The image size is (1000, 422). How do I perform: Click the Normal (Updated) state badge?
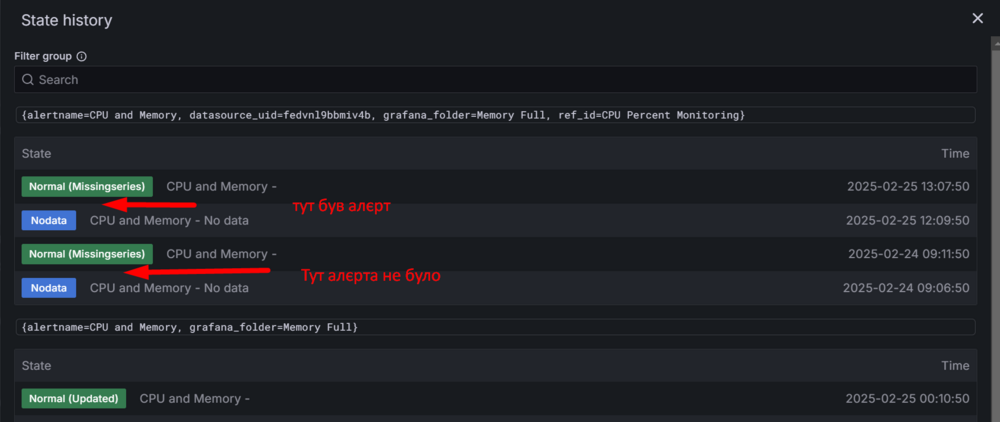pyautogui.click(x=74, y=398)
